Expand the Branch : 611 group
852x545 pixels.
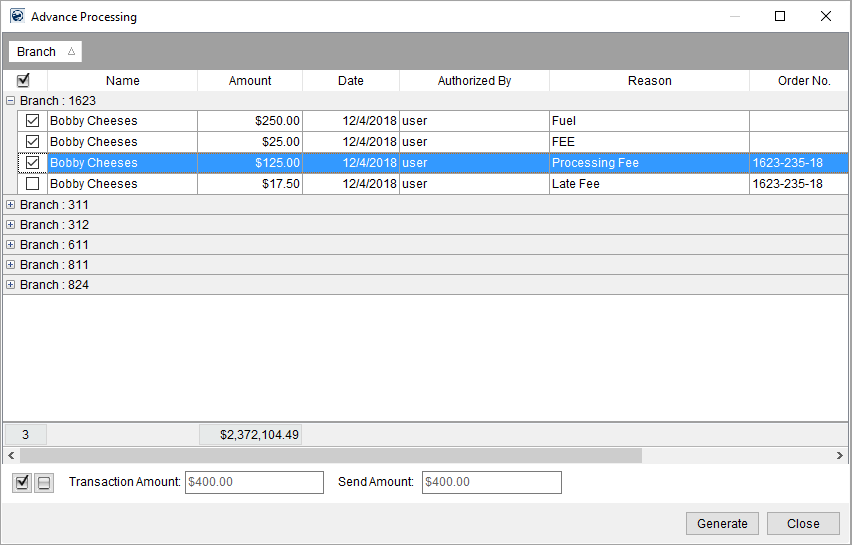(11, 245)
